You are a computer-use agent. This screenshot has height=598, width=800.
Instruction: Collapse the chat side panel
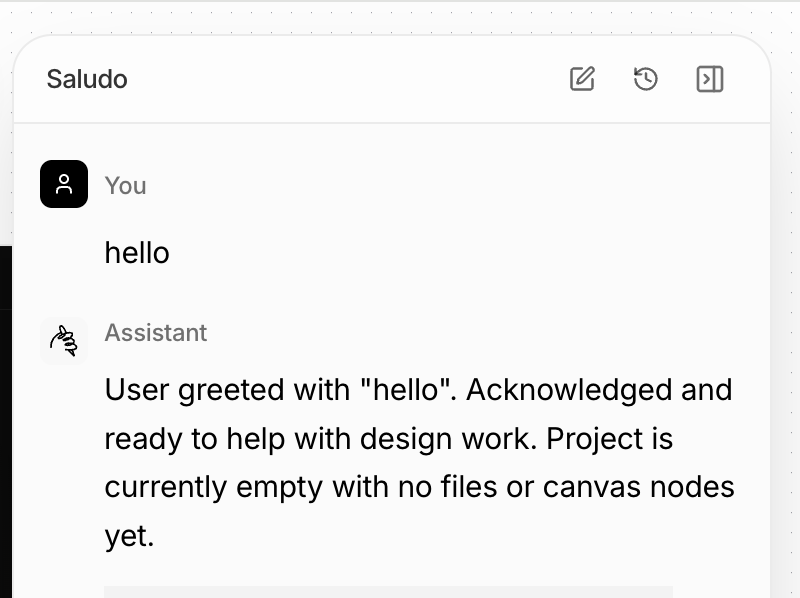710,79
